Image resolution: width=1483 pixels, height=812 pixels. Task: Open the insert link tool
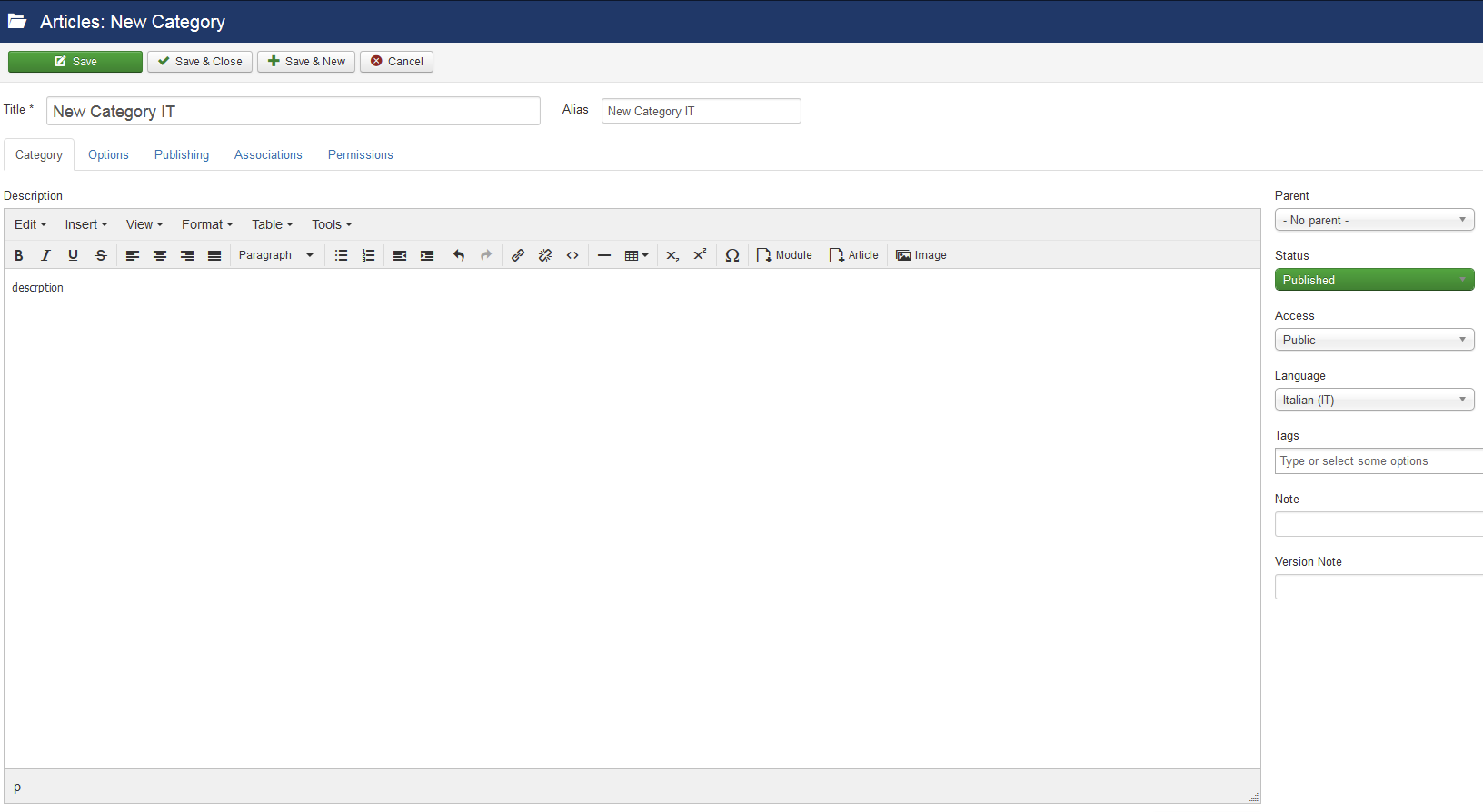518,255
